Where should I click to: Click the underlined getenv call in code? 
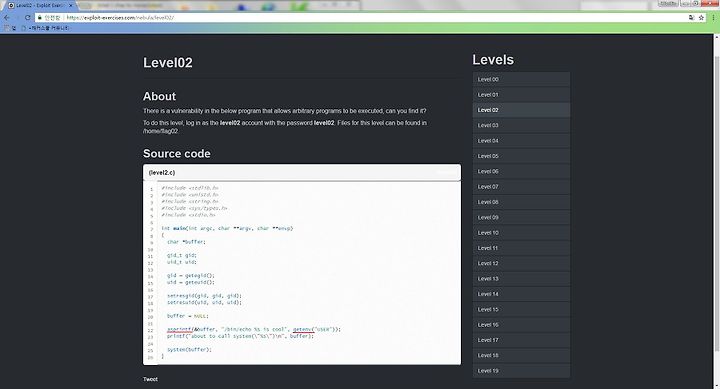(304, 329)
